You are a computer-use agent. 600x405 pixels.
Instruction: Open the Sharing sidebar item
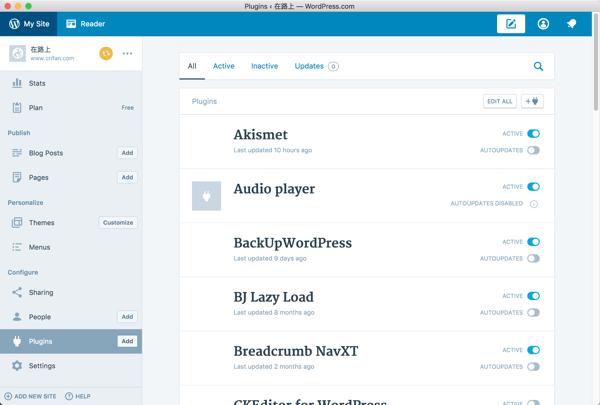[x=71, y=292]
